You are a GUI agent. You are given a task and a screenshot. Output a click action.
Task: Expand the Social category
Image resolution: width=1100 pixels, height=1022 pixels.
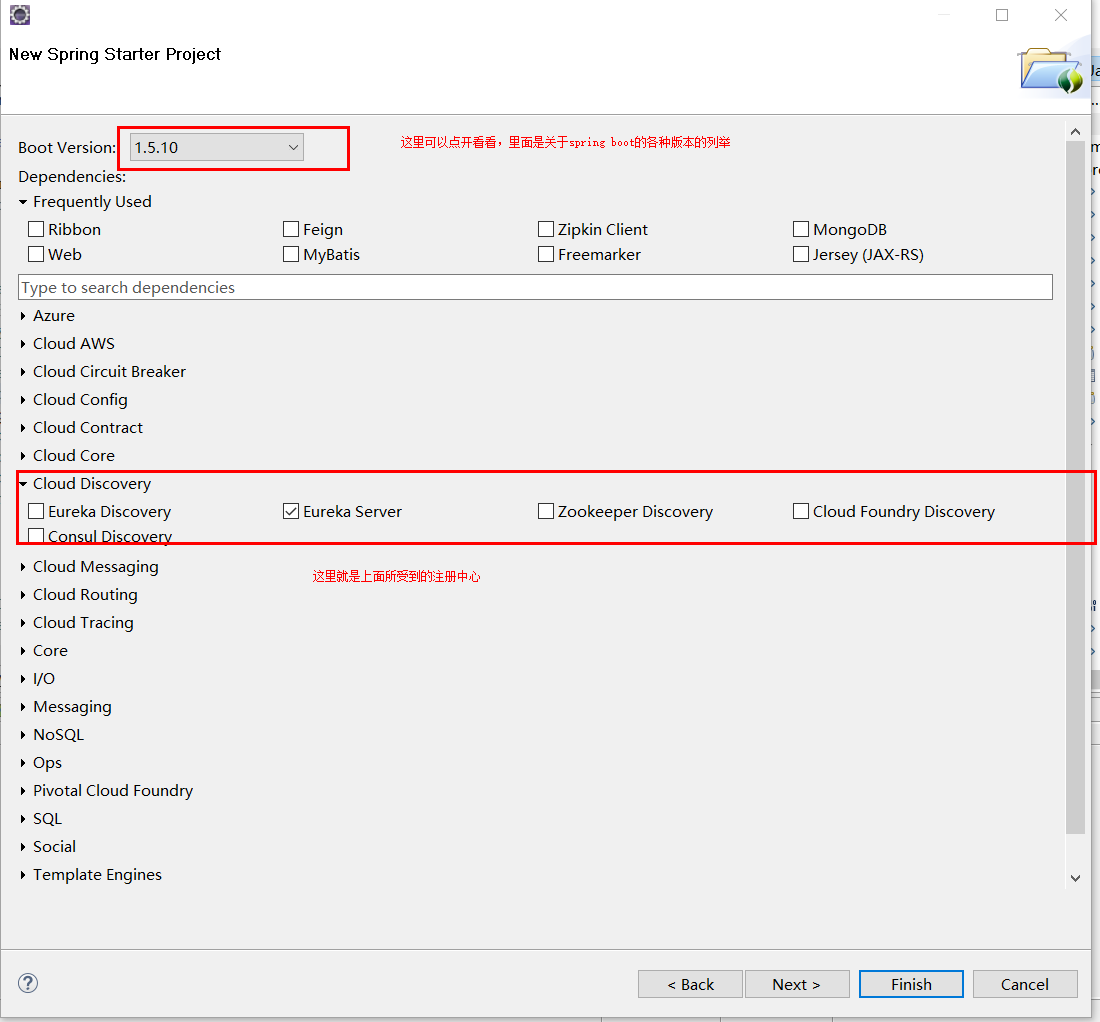click(x=23, y=847)
